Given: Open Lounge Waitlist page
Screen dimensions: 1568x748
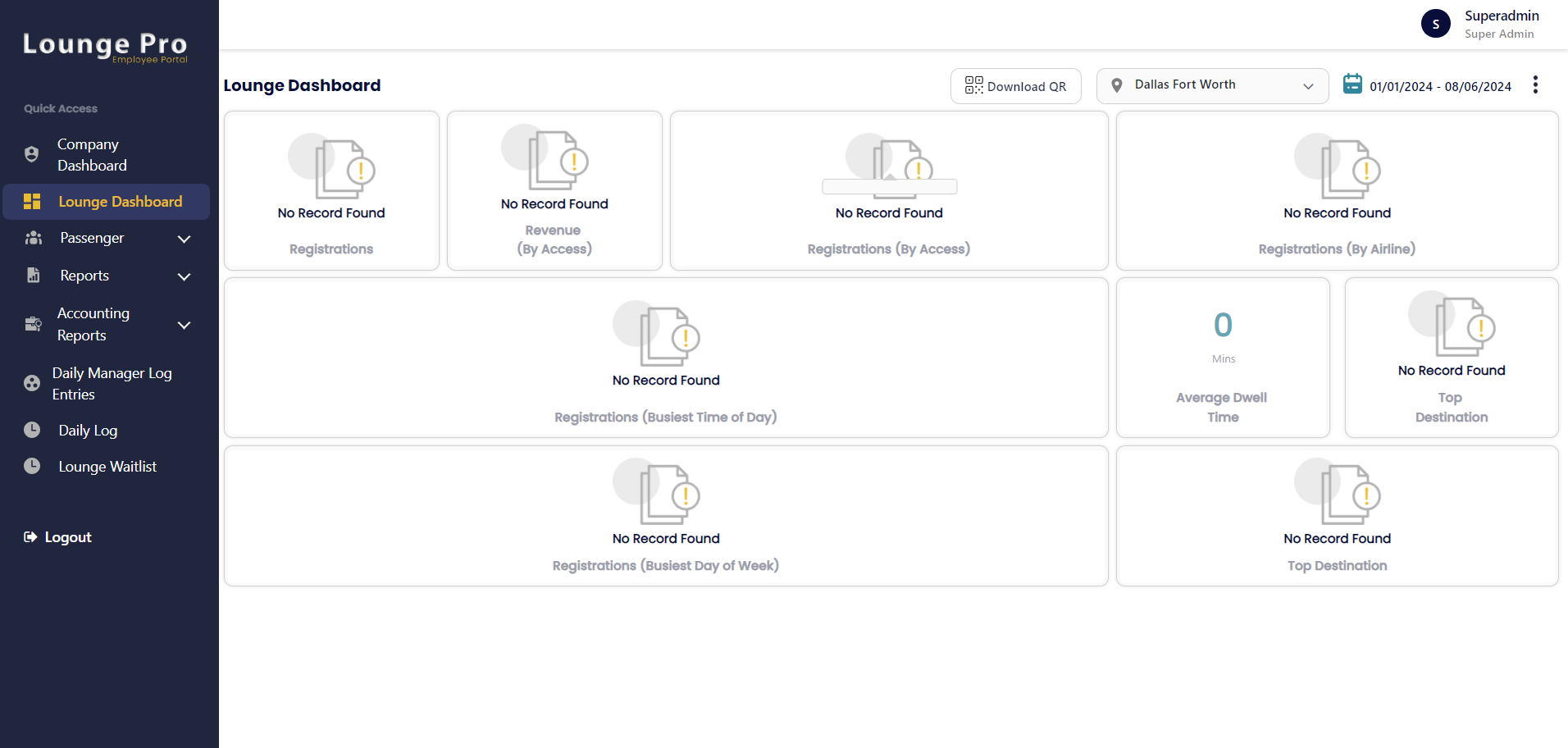Looking at the screenshot, I should tap(106, 466).
